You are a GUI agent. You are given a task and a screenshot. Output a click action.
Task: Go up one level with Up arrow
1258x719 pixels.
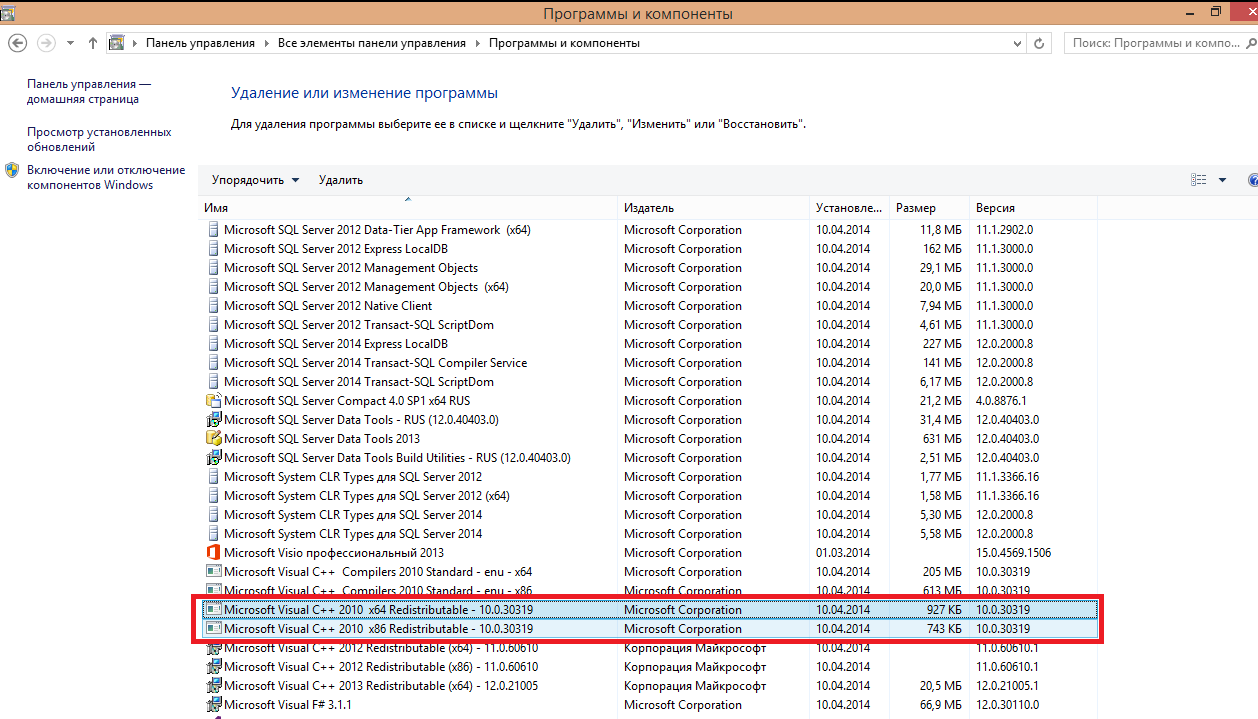coord(93,43)
